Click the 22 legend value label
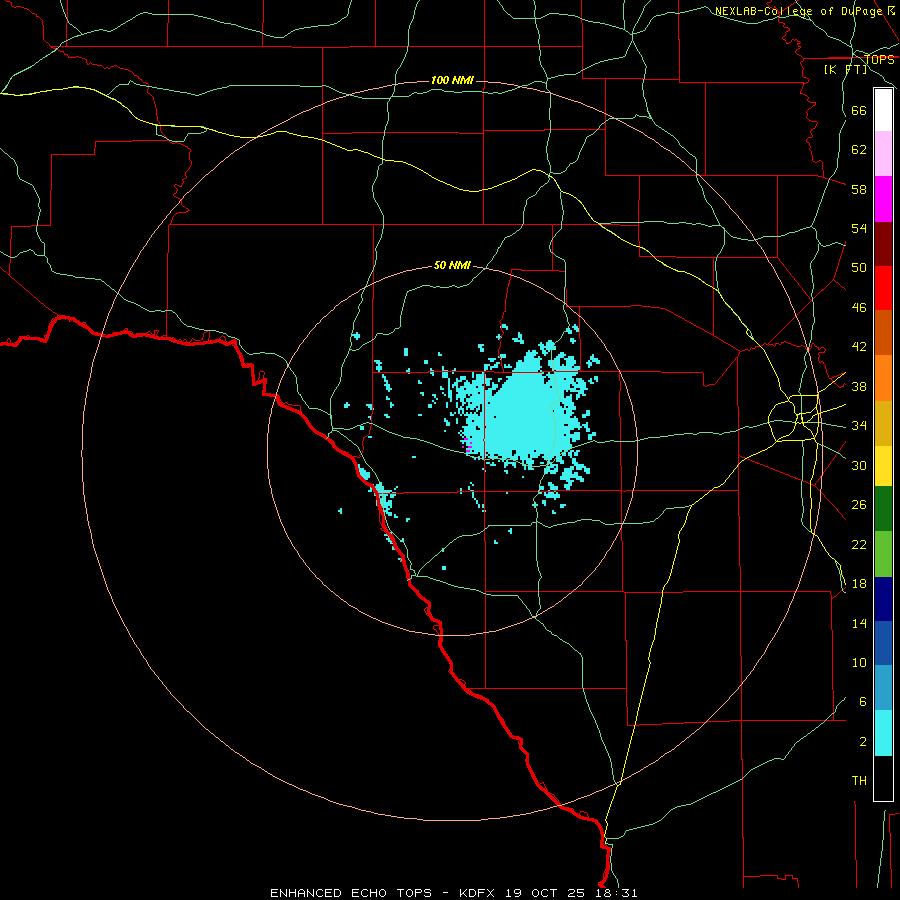 (x=859, y=545)
